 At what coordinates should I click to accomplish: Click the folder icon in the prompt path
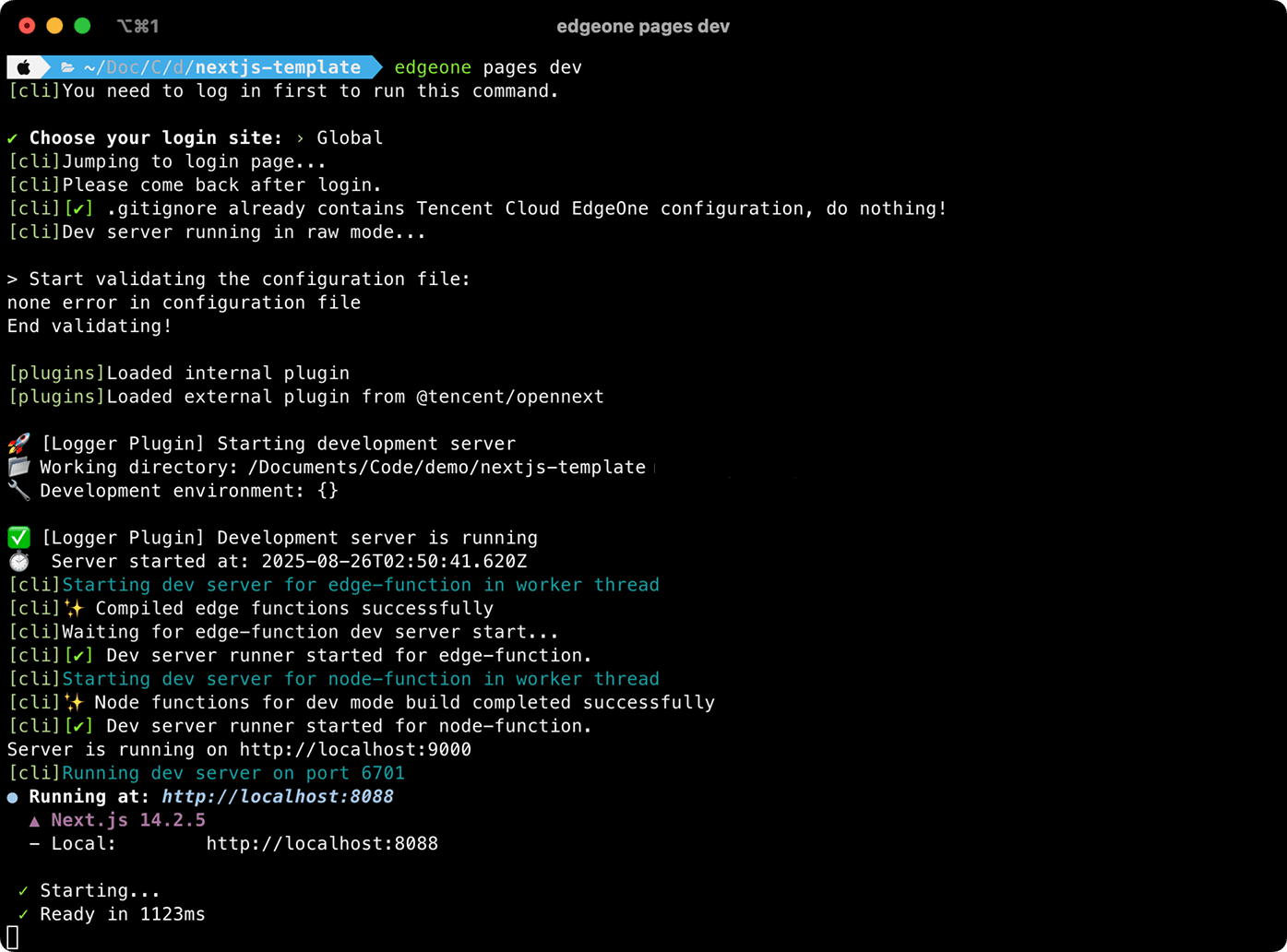coord(67,67)
